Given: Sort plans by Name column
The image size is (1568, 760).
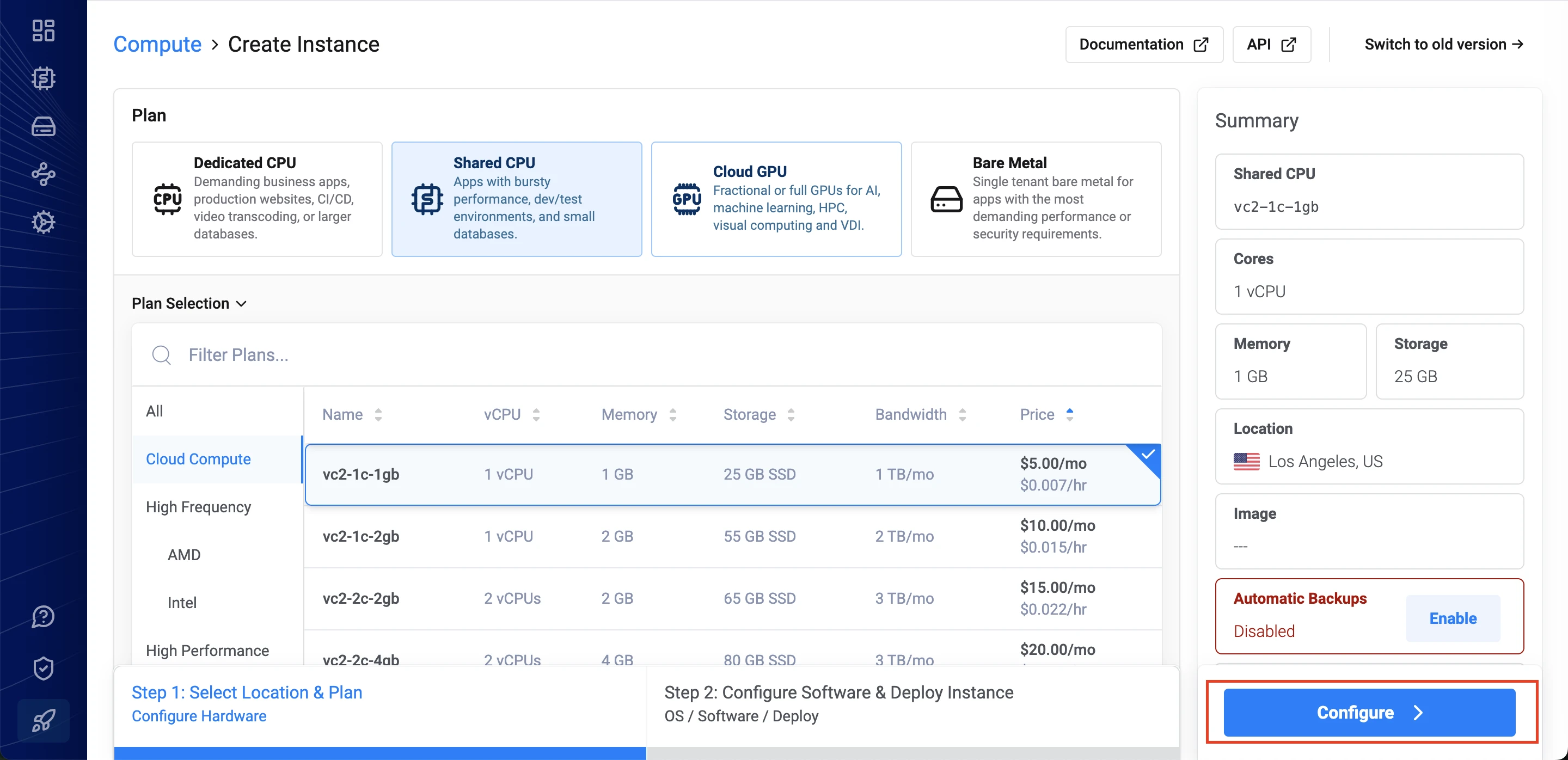Looking at the screenshot, I should pyautogui.click(x=352, y=414).
